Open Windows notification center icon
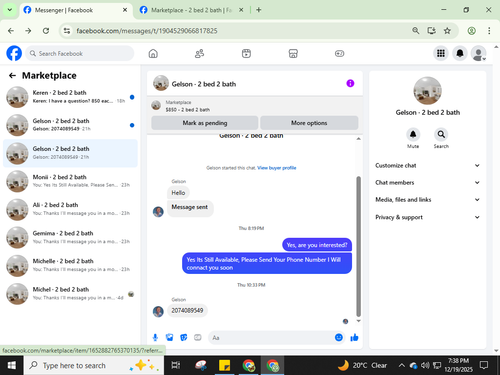Screen dimensions: 500x375 484,365
